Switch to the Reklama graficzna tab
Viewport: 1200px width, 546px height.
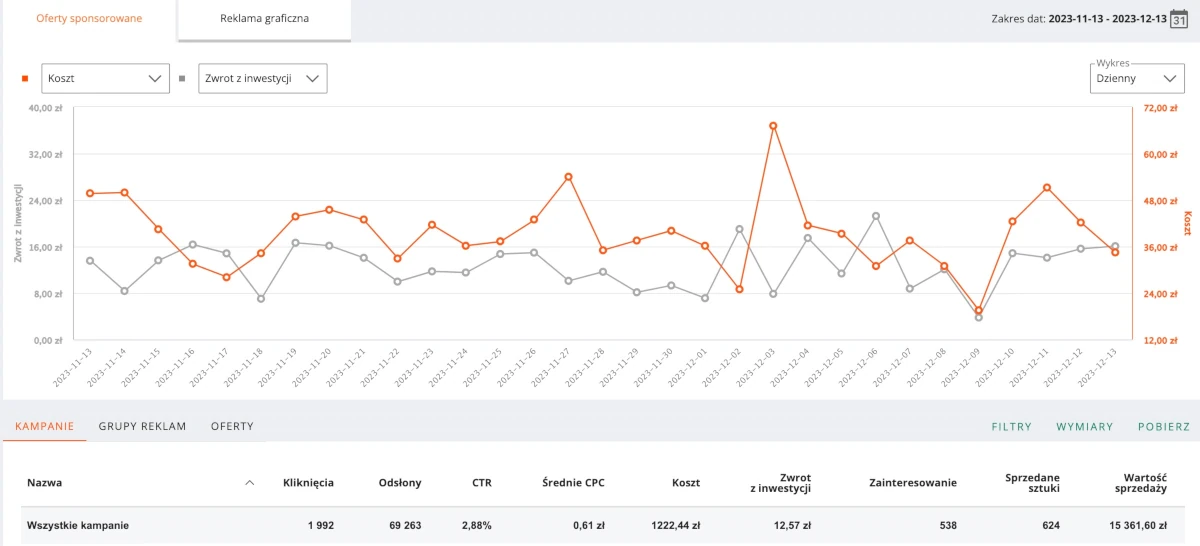tap(265, 19)
